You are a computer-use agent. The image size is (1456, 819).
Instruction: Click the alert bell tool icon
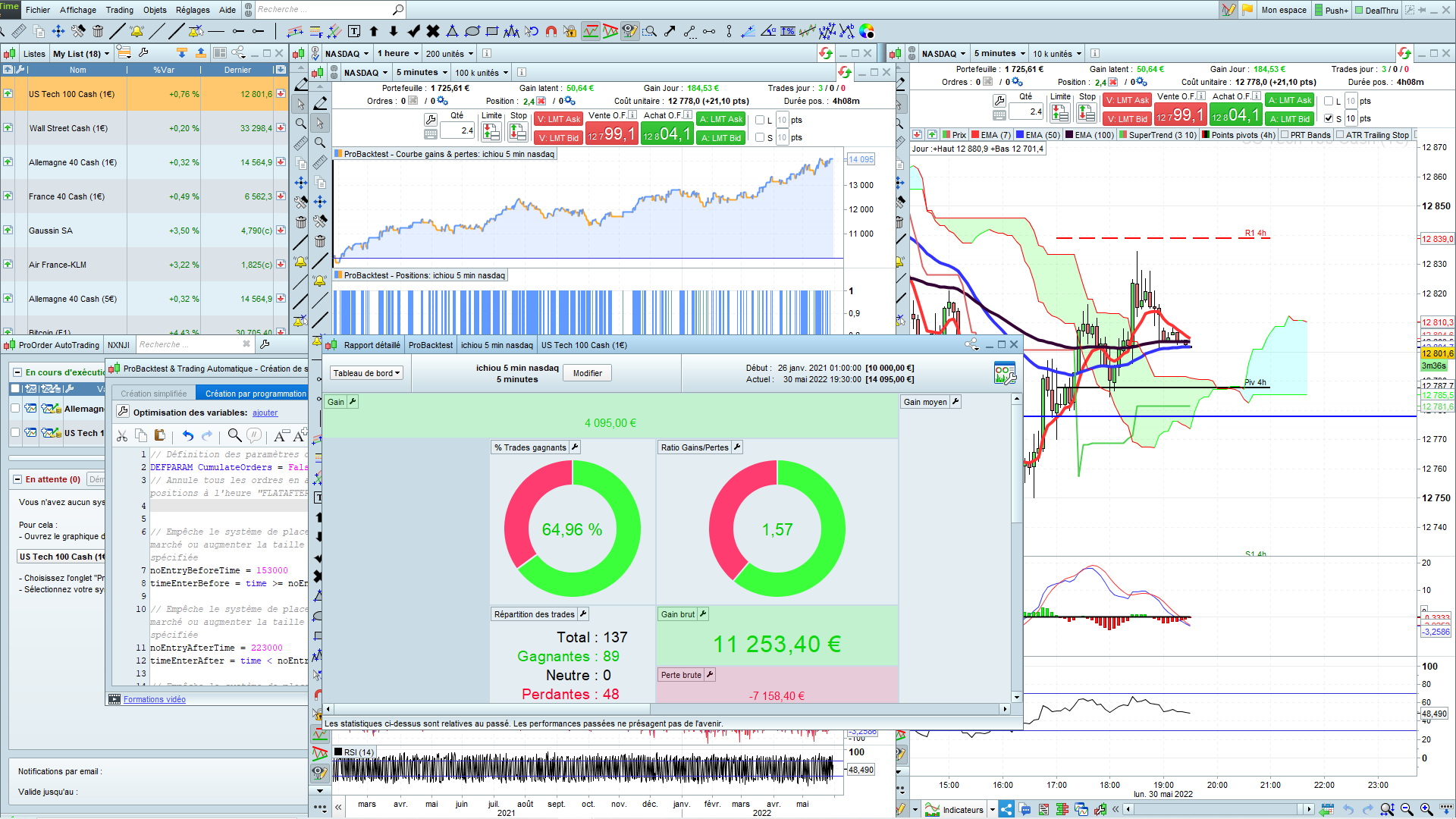tap(136, 31)
